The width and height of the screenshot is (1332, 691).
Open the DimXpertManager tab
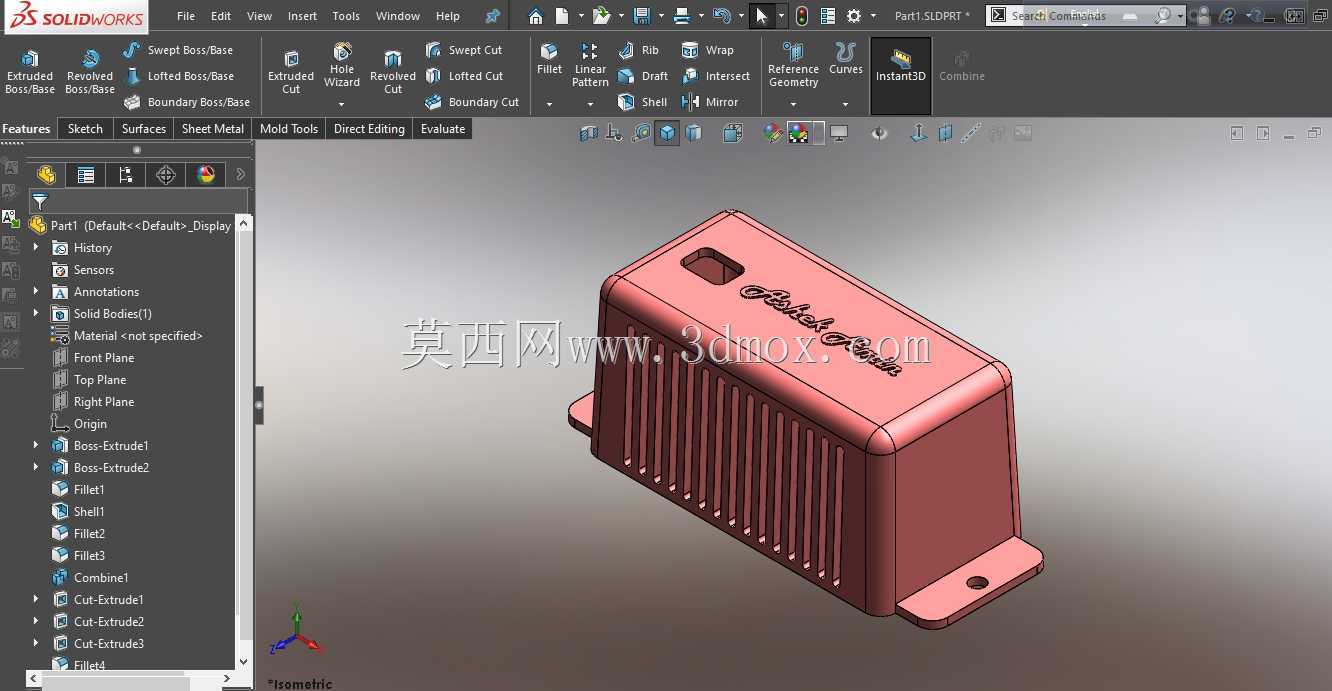tap(166, 175)
